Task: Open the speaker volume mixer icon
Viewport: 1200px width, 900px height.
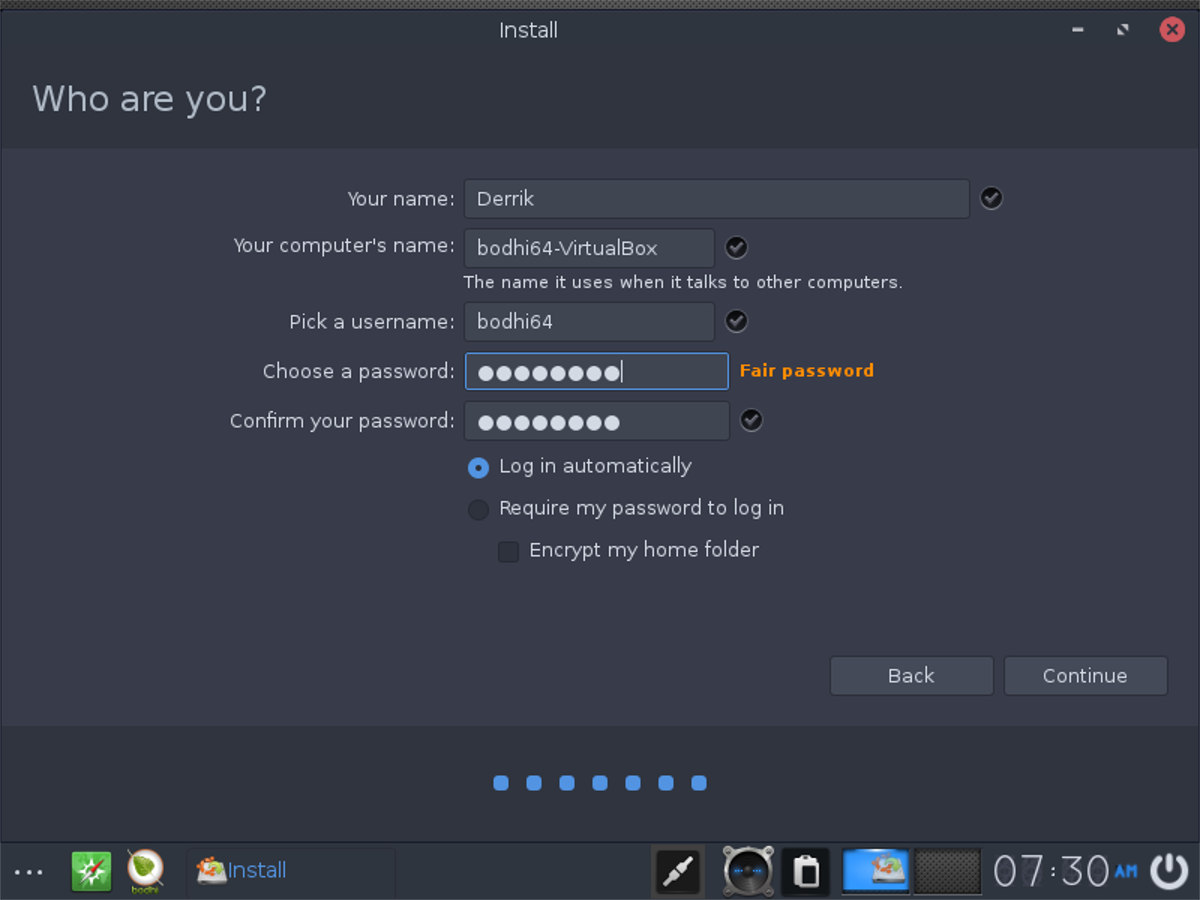Action: tap(748, 871)
